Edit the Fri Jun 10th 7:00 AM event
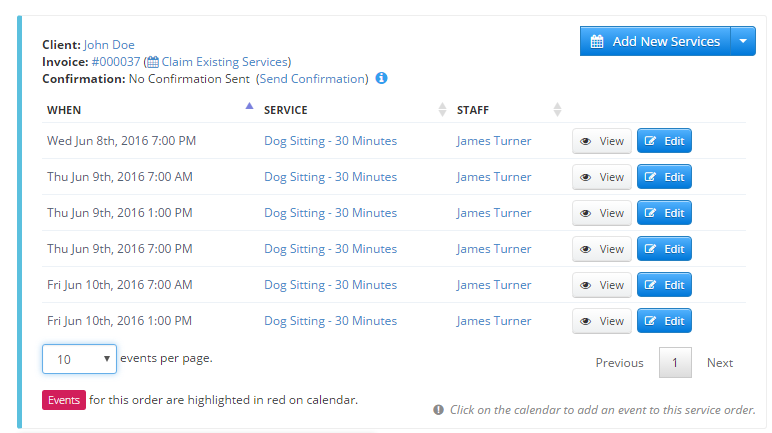This screenshot has height=433, width=772. click(x=664, y=285)
